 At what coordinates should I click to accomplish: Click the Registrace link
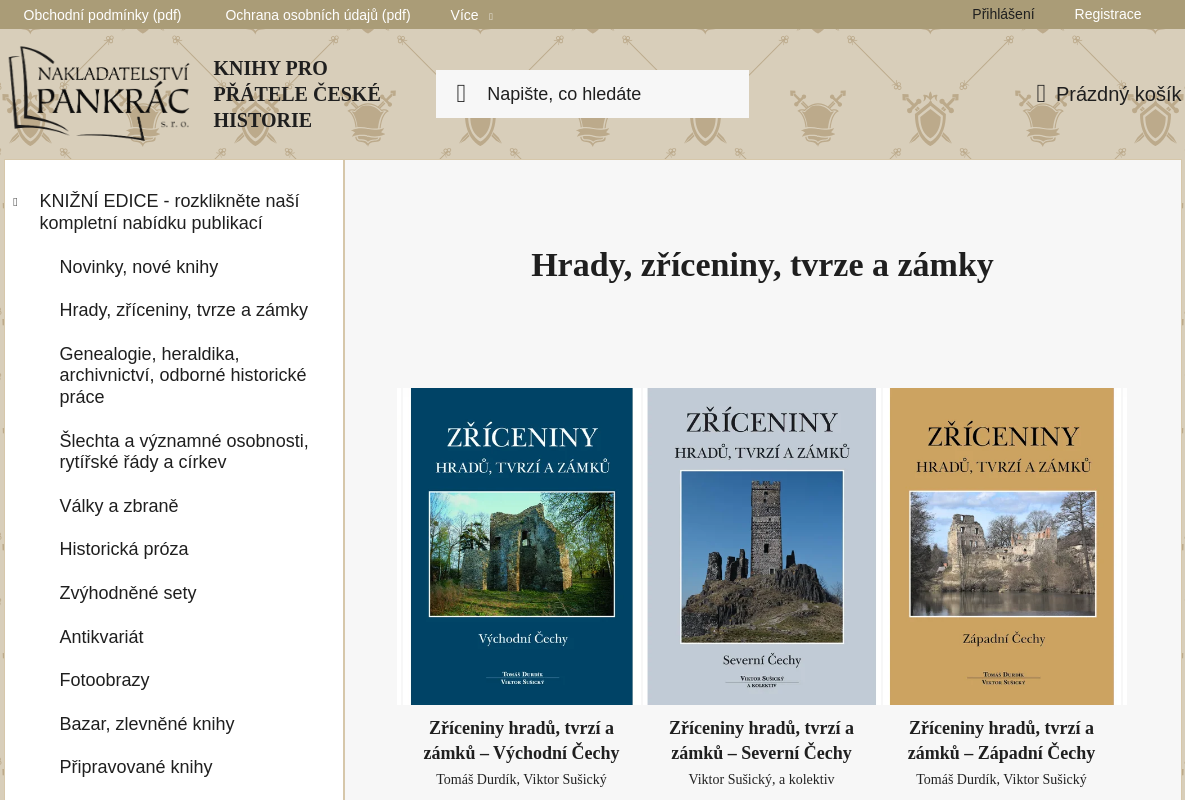pyautogui.click(x=1108, y=14)
